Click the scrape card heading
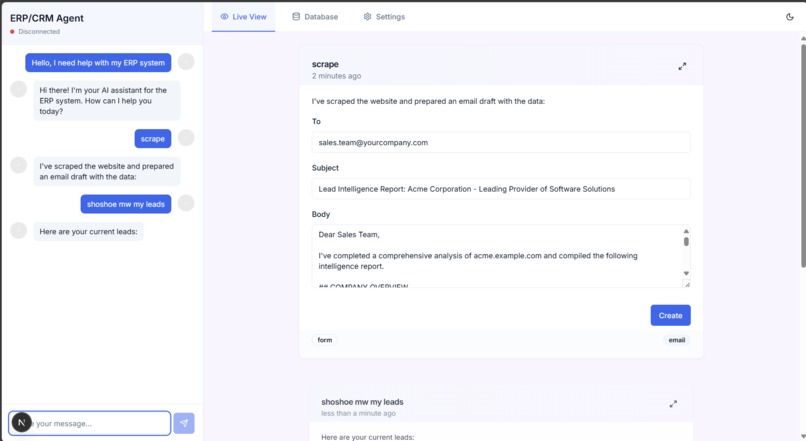 point(325,64)
